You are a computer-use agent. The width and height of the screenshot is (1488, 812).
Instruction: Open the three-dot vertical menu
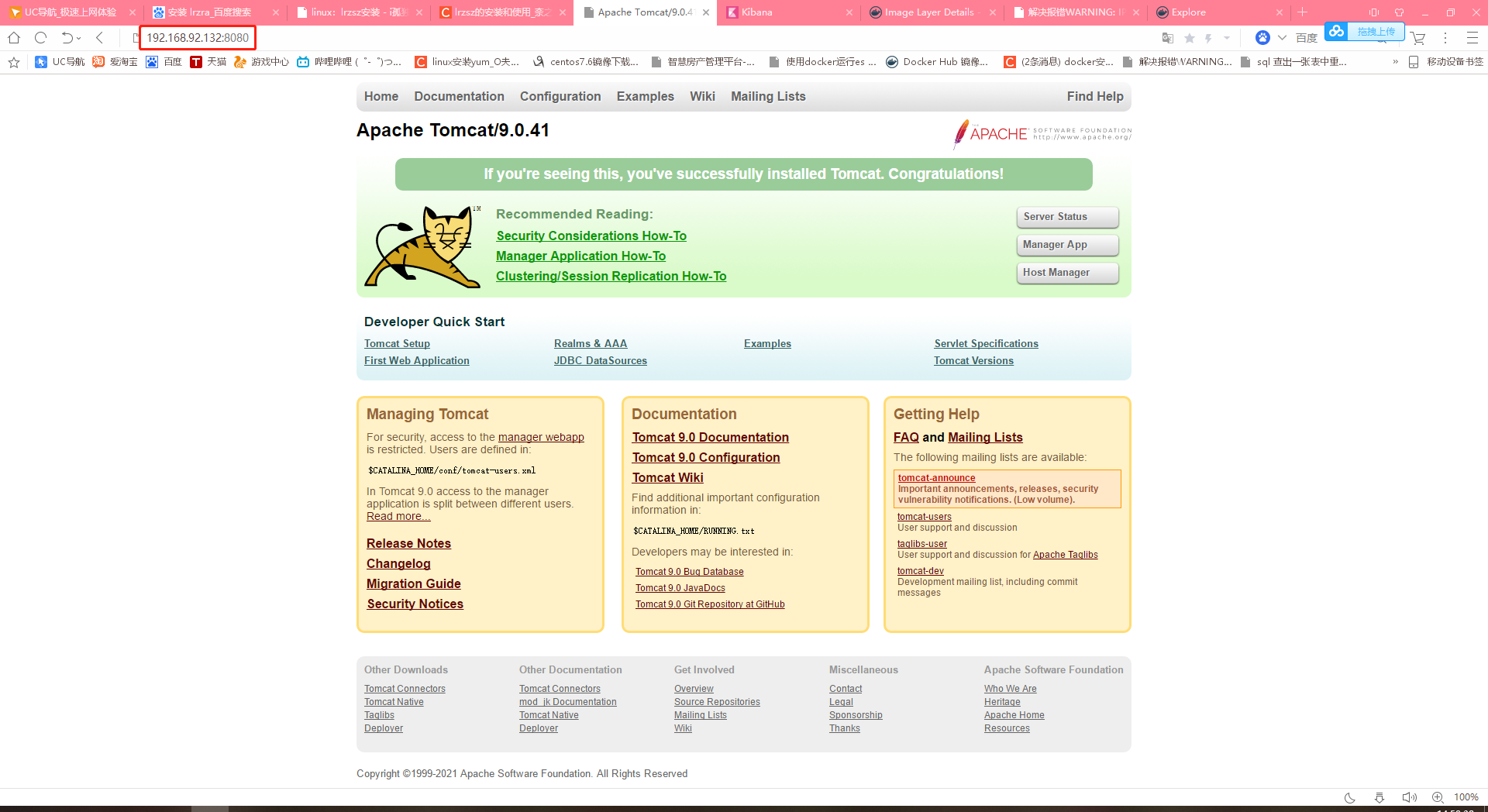tap(1445, 37)
